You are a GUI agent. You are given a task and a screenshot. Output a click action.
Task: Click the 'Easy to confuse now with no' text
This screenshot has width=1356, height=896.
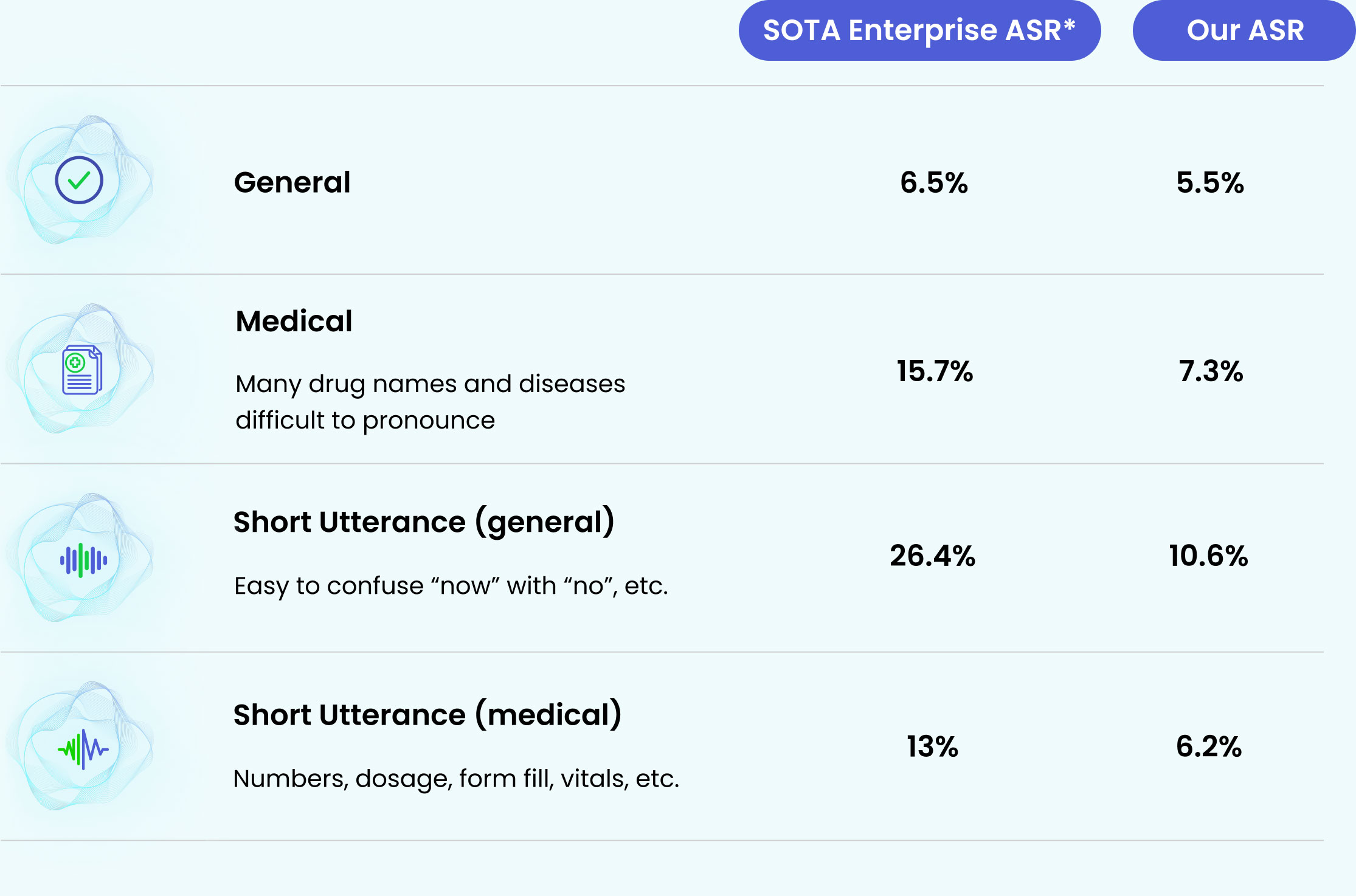click(451, 586)
